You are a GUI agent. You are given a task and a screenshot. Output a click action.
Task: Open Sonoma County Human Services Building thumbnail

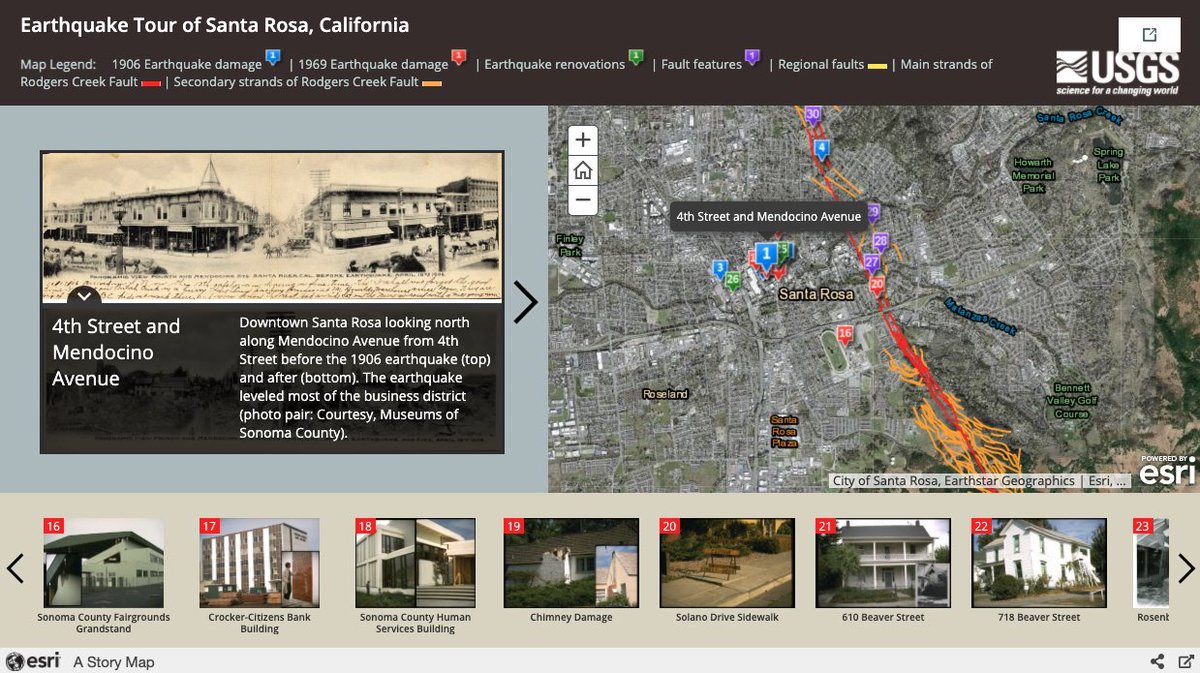[x=416, y=563]
